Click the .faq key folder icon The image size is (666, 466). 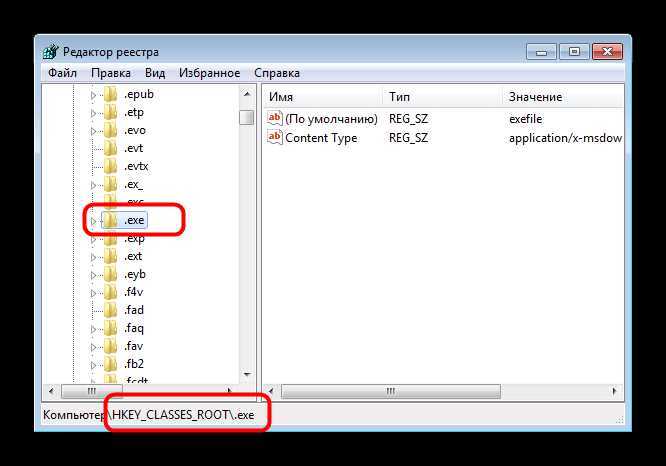(x=110, y=328)
